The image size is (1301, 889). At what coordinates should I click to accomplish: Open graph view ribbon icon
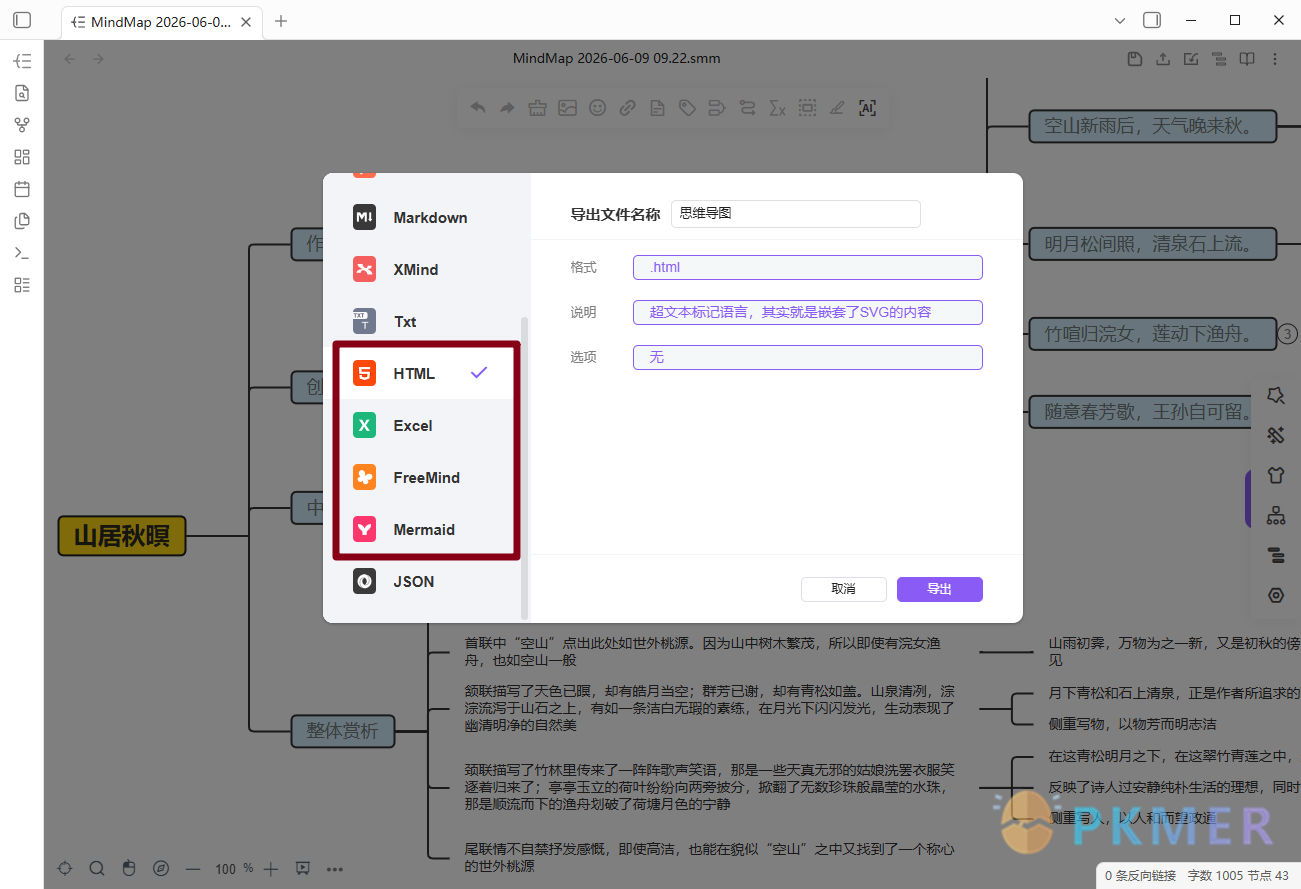(x=22, y=125)
